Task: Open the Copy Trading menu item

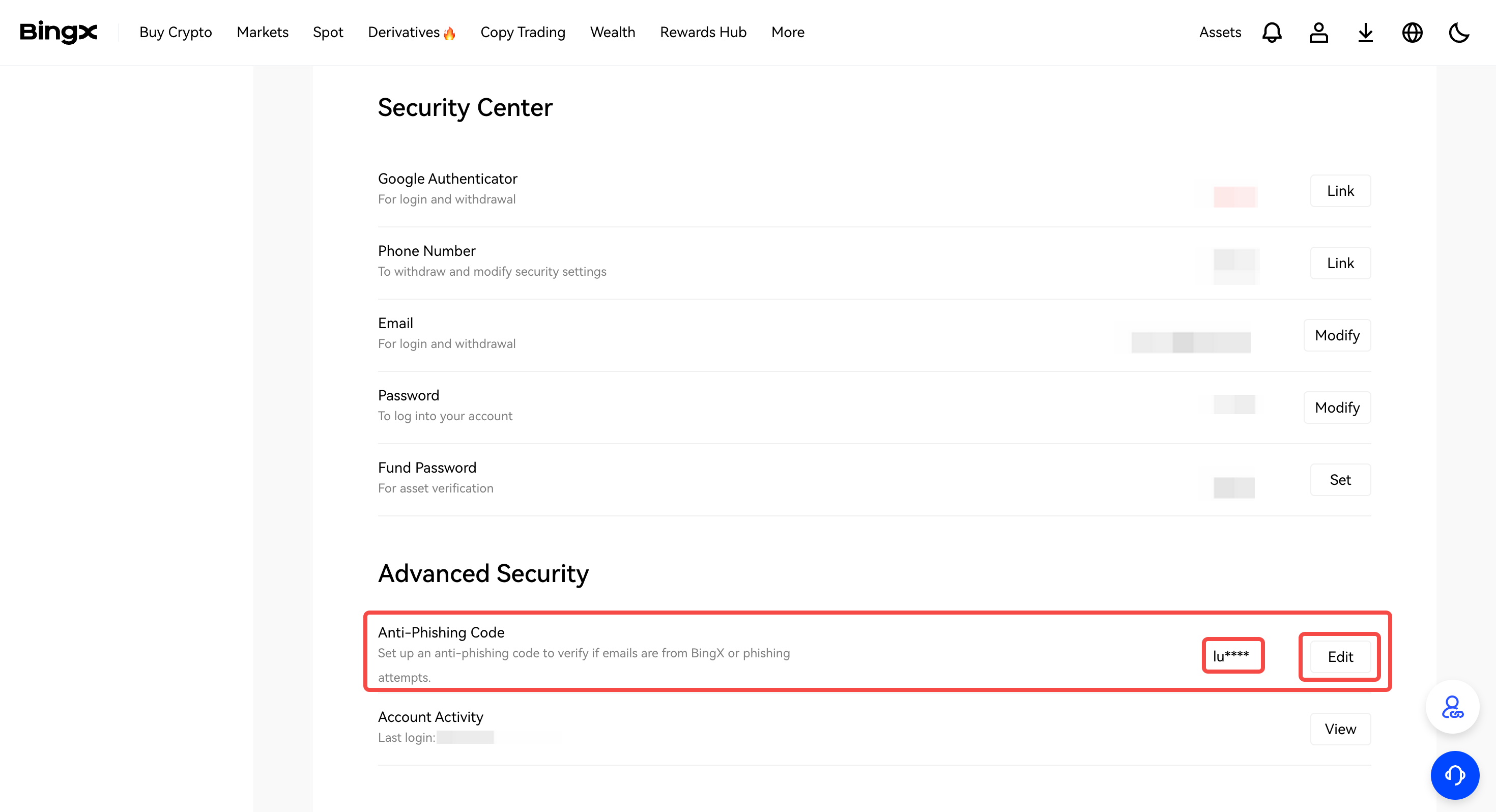Action: 523,33
